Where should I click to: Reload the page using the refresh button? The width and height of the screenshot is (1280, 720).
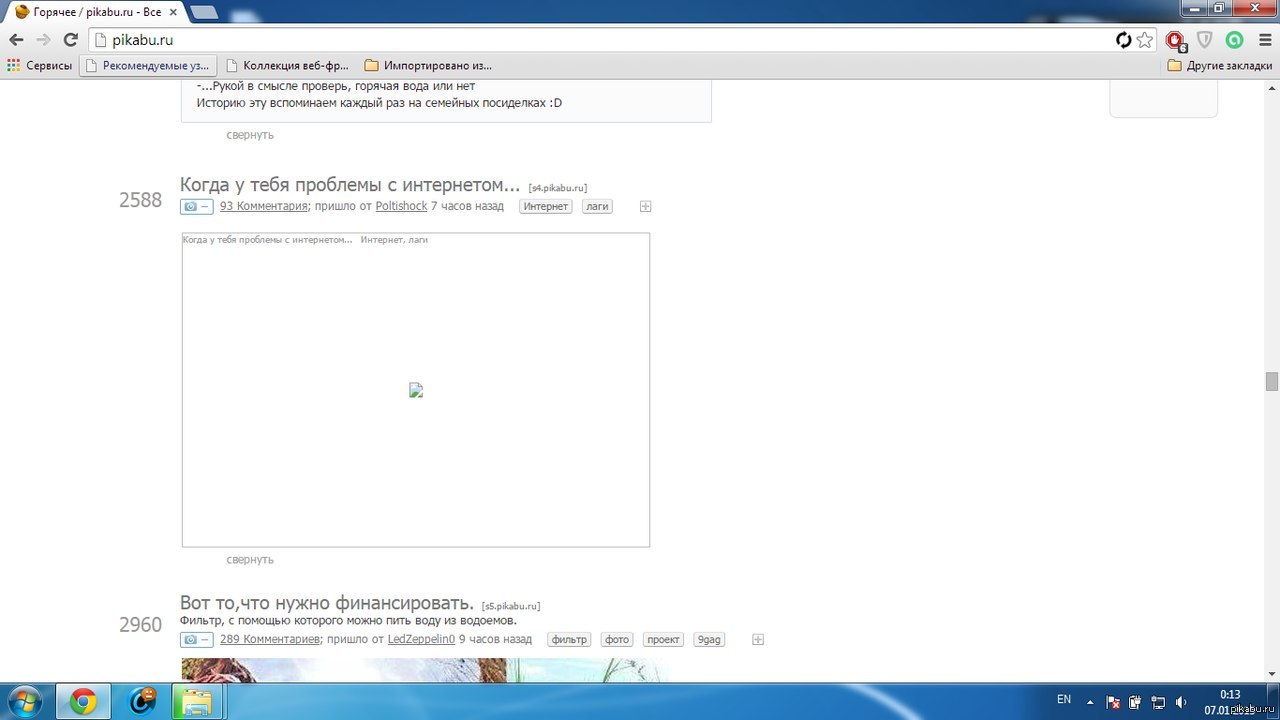tap(70, 40)
